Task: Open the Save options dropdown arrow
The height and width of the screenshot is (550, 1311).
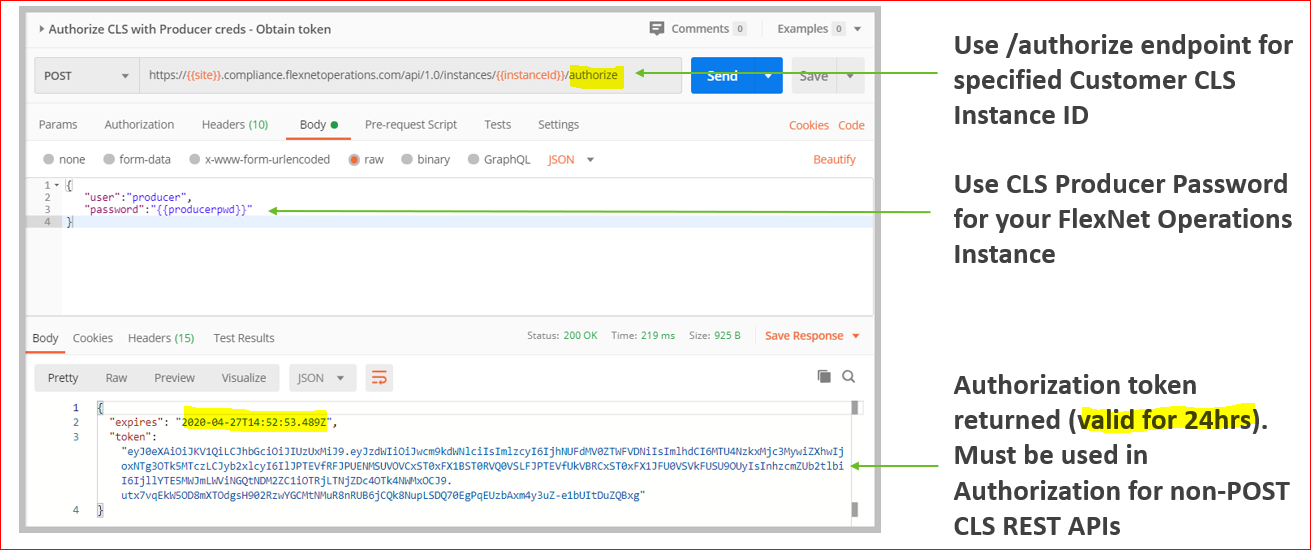Action: click(851, 76)
